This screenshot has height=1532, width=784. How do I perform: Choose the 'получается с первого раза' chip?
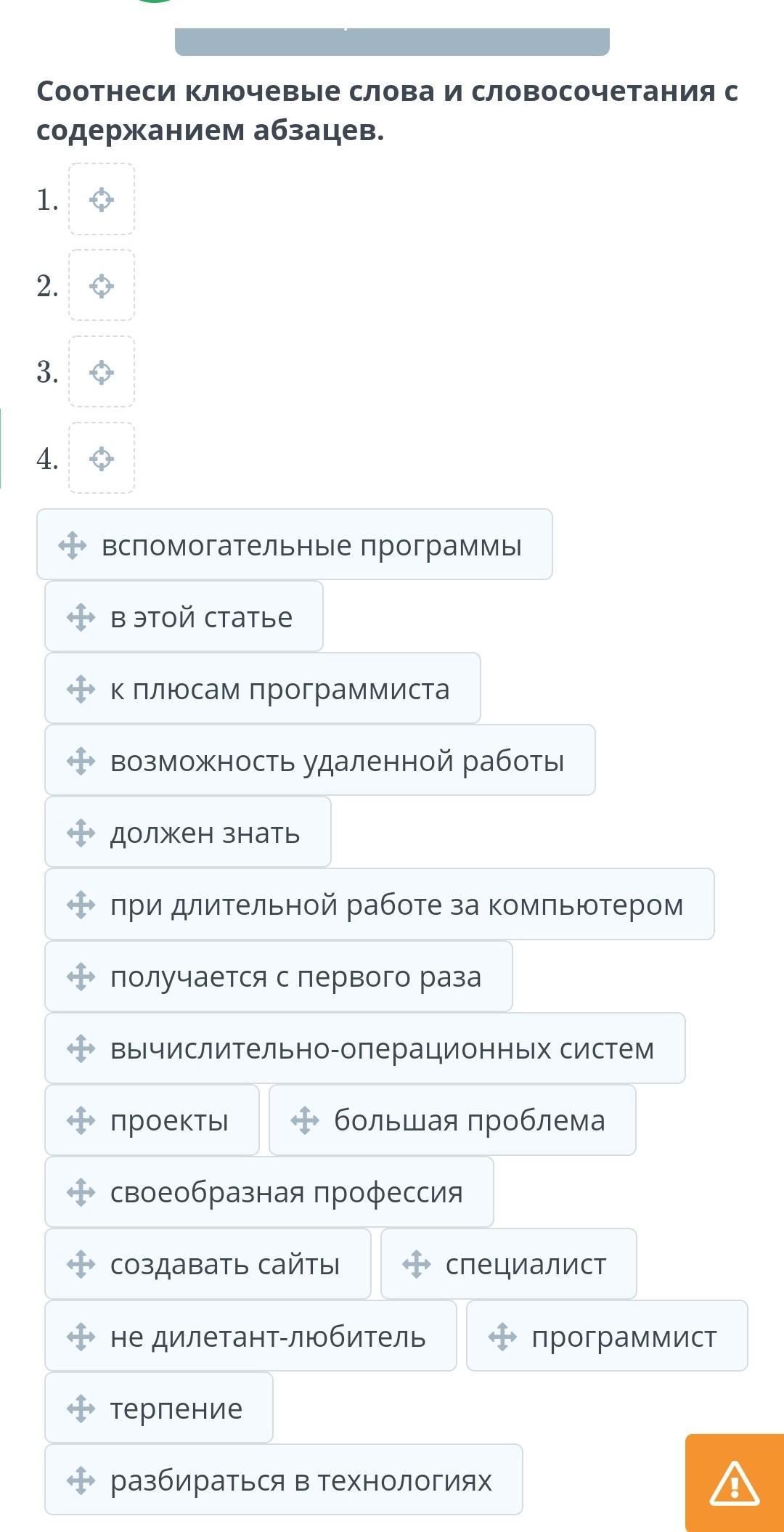279,976
